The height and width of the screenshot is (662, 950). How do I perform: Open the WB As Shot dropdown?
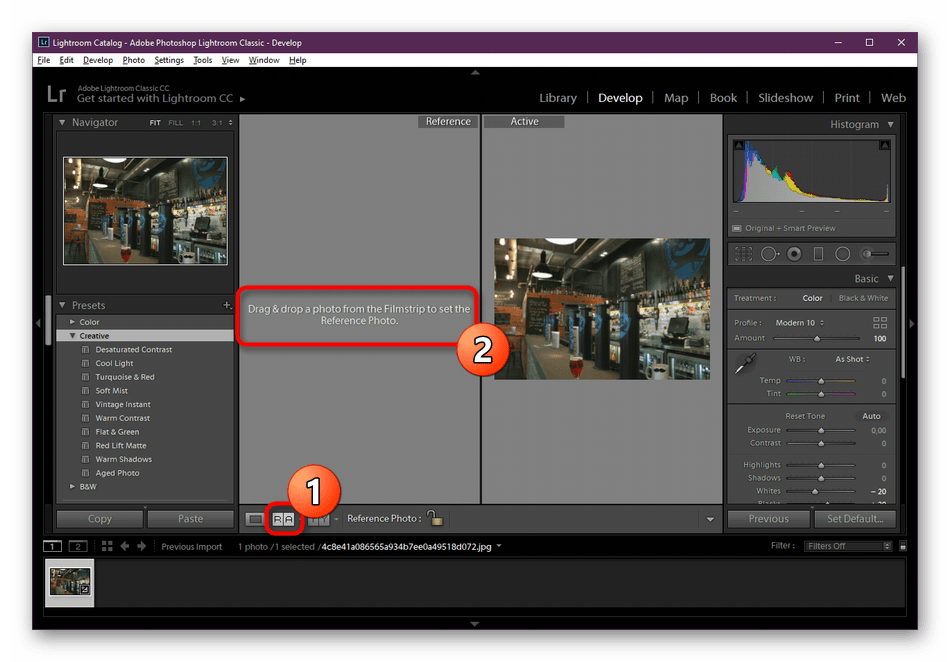852,359
